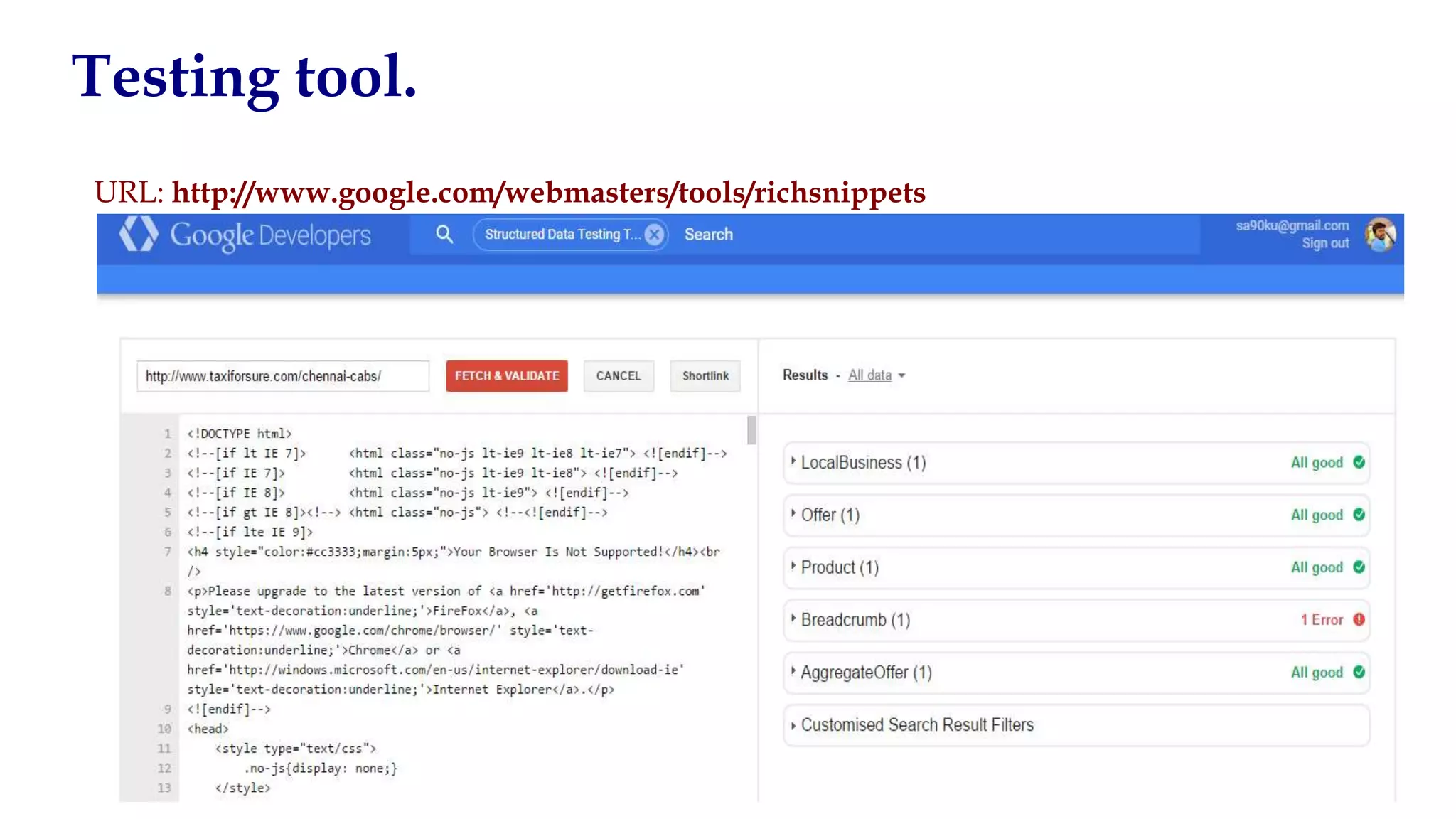The width and height of the screenshot is (1456, 819).
Task: Click the dropdown arrow next to All data
Action: 901,376
